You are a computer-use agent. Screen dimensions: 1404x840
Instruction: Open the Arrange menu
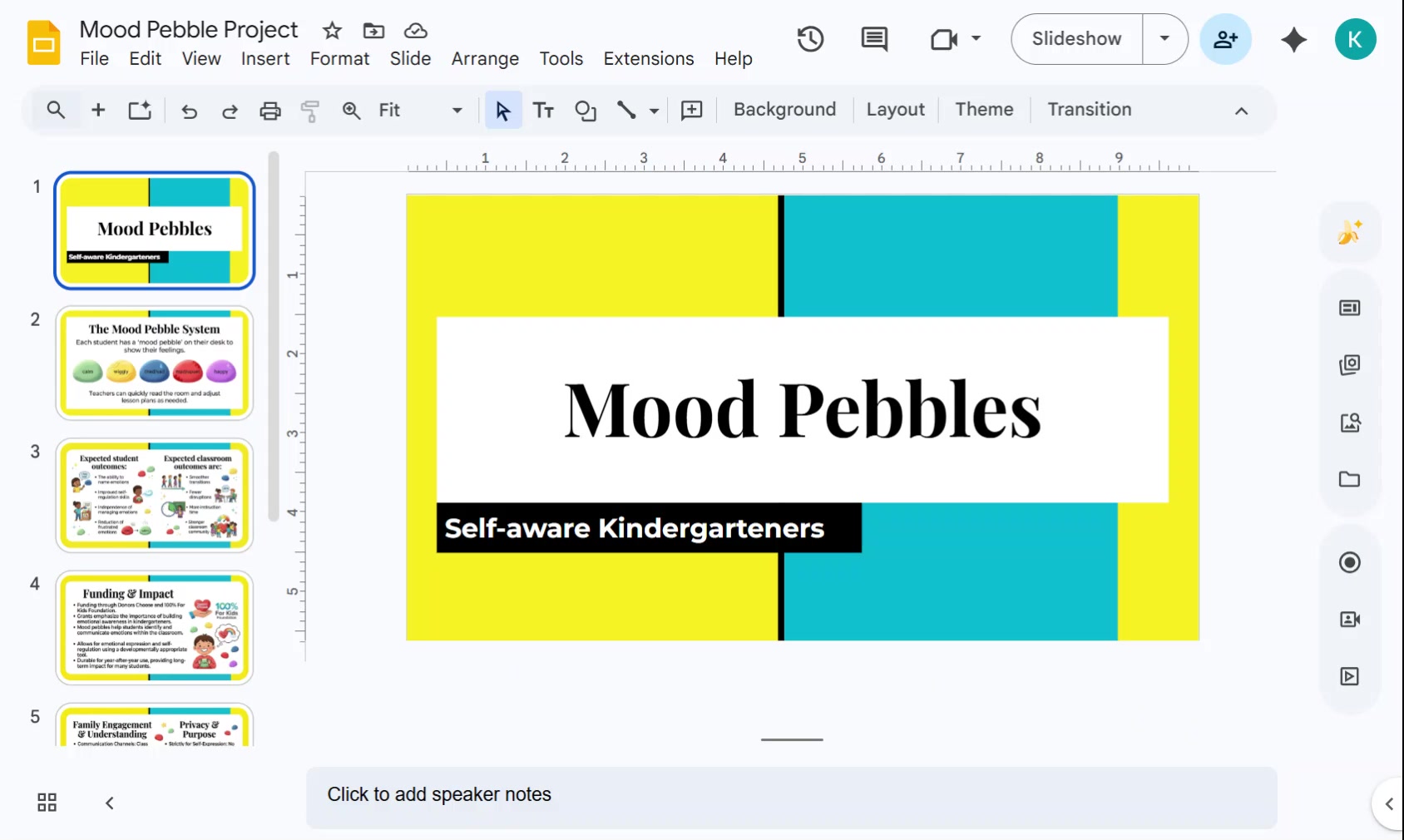click(485, 59)
